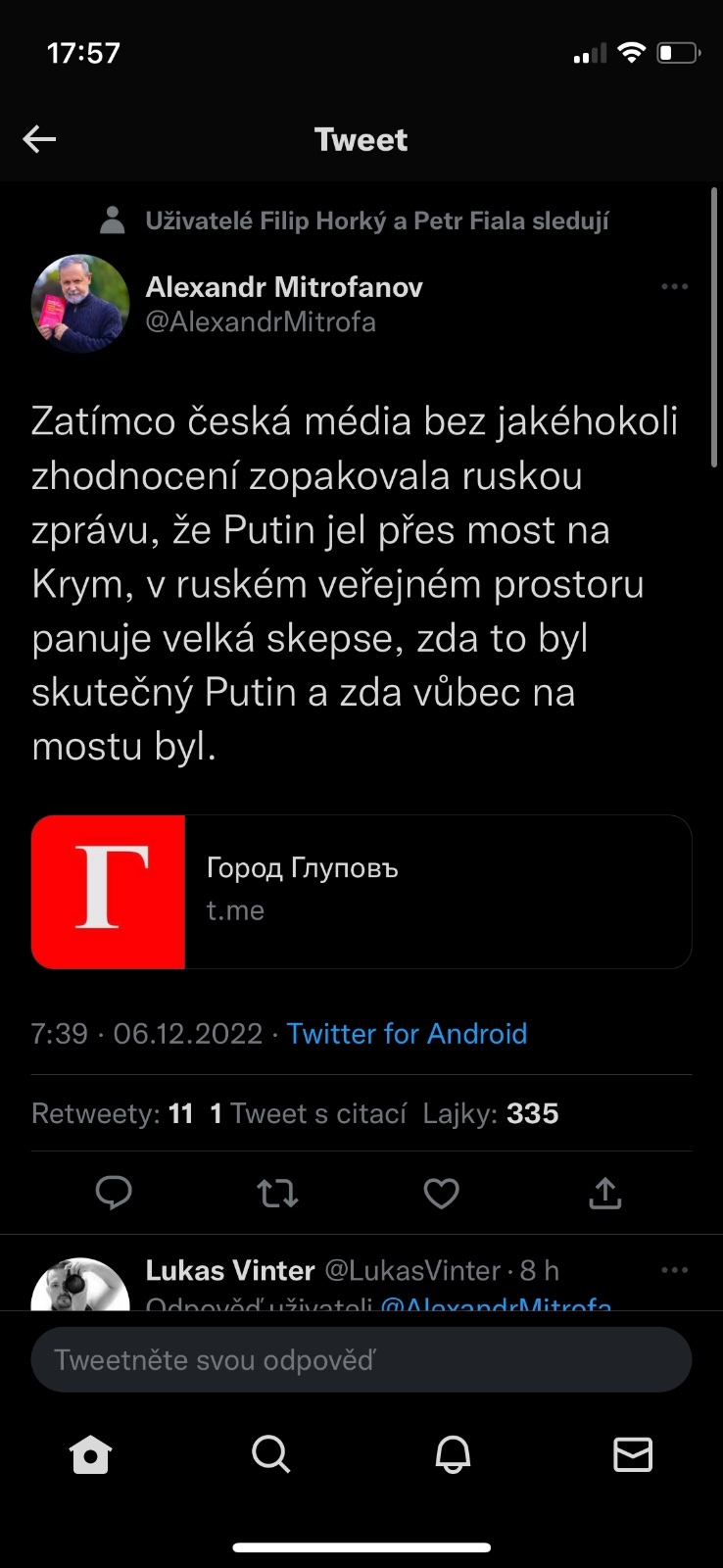Like the tweet with heart icon
723x1568 pixels.
pos(441,1193)
